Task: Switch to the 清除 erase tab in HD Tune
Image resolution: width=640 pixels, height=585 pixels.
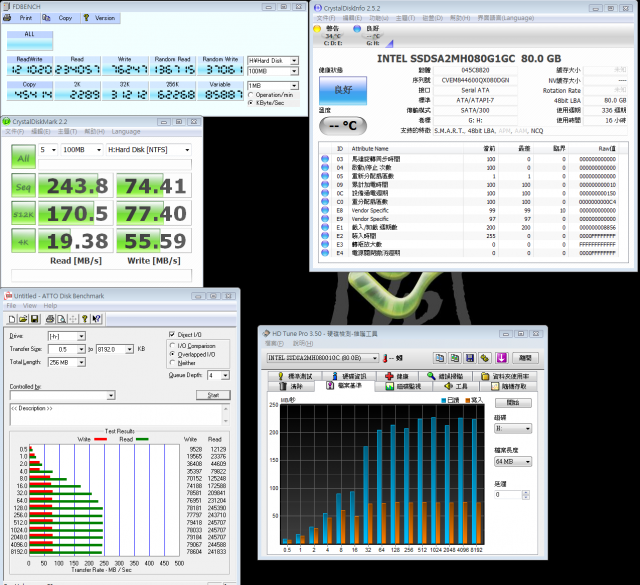Action: click(x=291, y=386)
